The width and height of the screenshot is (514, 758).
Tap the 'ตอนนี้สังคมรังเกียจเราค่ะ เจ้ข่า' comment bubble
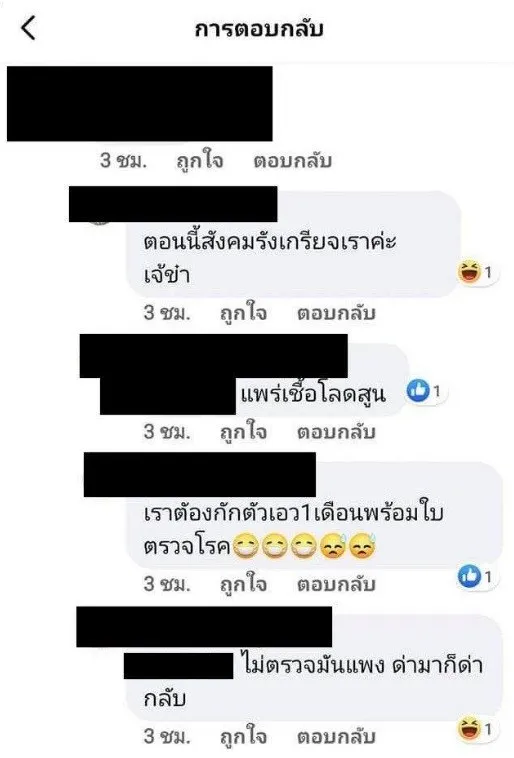pyautogui.click(x=293, y=244)
